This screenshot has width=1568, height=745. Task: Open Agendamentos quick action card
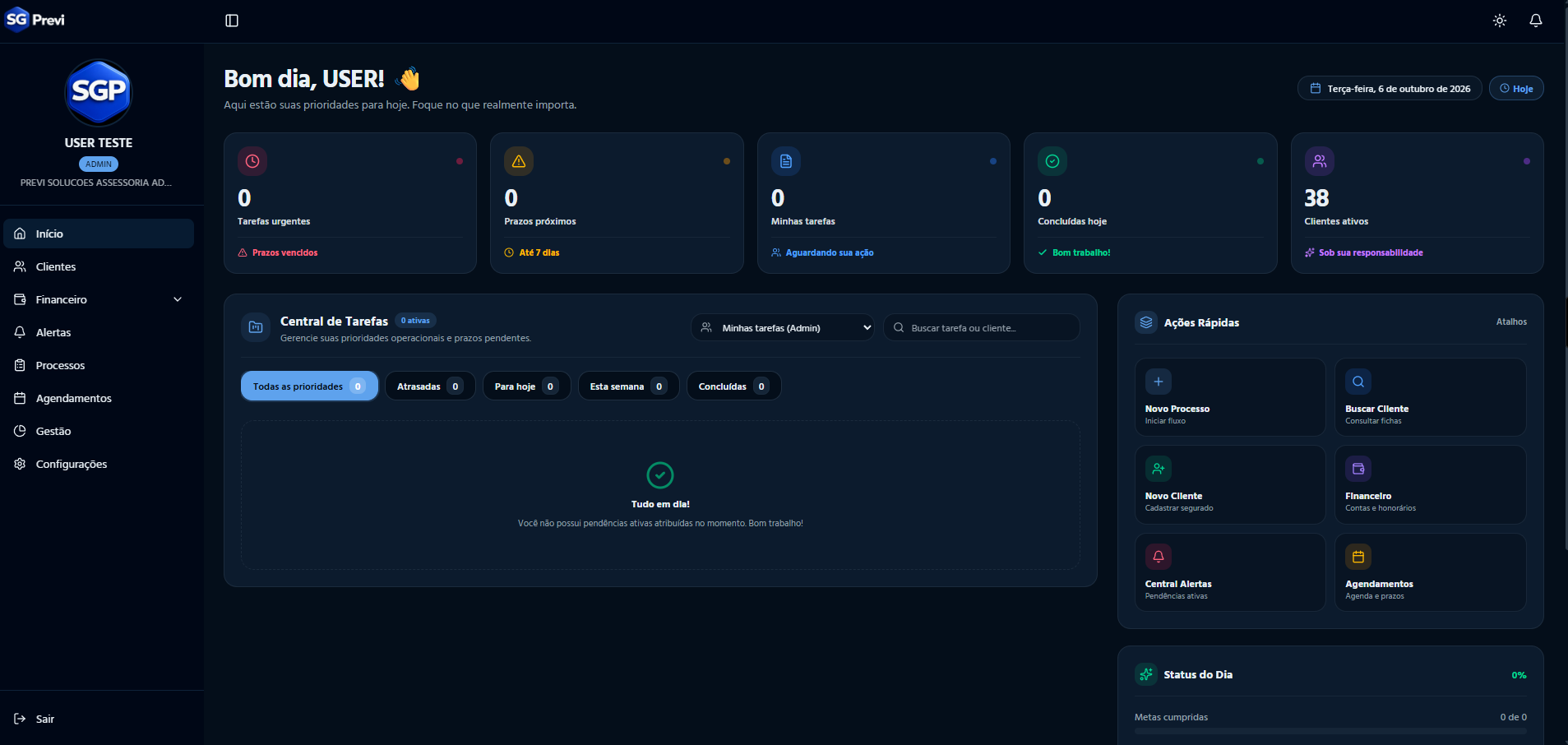[1430, 572]
